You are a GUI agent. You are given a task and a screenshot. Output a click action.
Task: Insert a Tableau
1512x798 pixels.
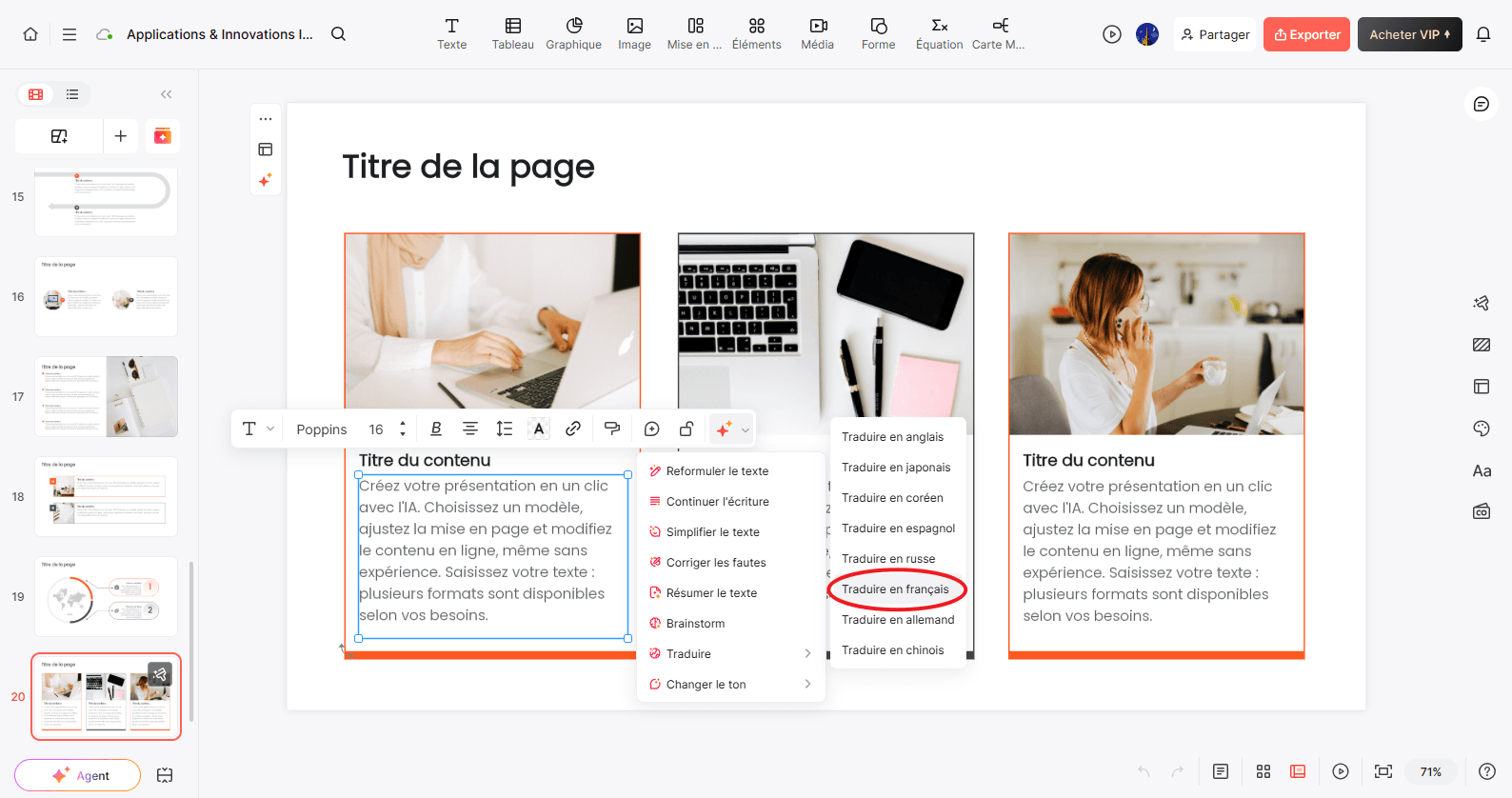[512, 34]
